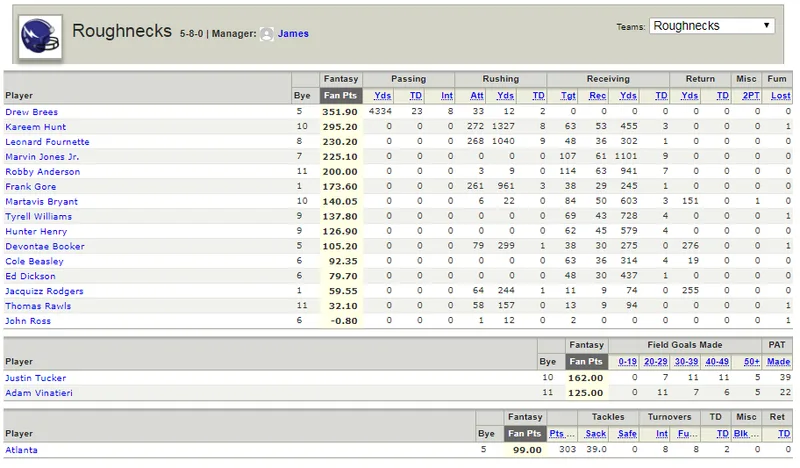Click John Ross fan points -0.80
The height and width of the screenshot is (468, 800).
(344, 321)
